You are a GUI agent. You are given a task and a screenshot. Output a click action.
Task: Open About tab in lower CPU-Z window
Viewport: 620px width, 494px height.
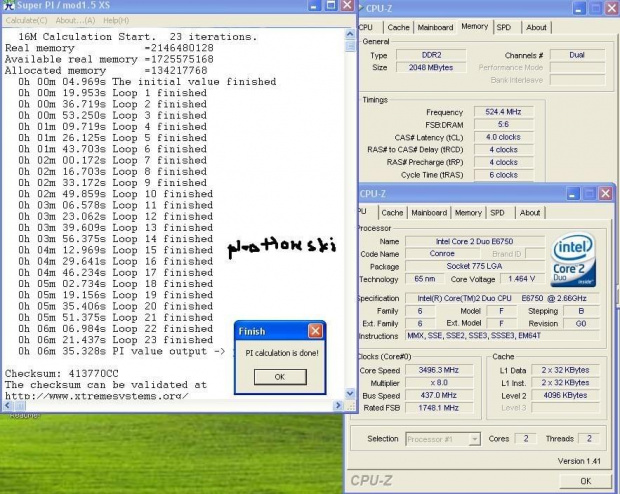(530, 213)
